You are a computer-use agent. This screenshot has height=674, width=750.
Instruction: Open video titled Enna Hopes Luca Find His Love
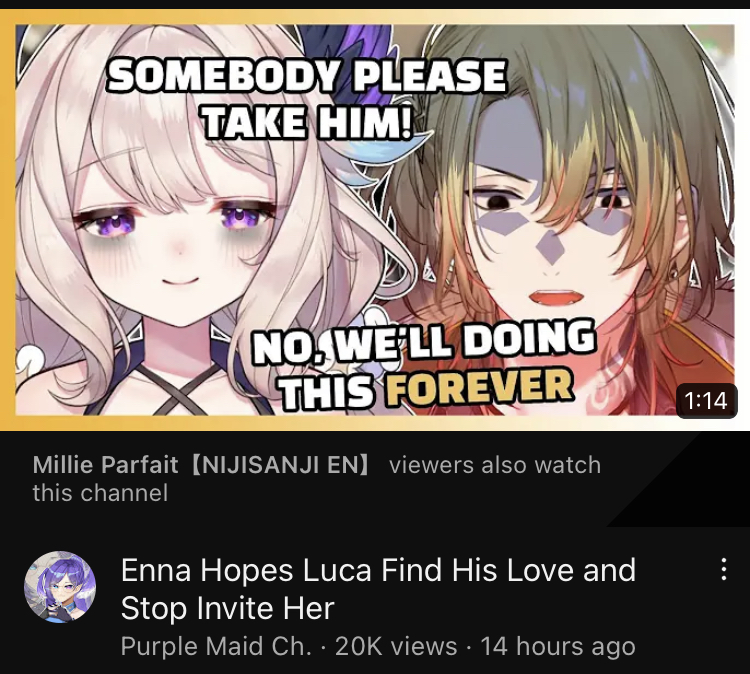coord(378,589)
